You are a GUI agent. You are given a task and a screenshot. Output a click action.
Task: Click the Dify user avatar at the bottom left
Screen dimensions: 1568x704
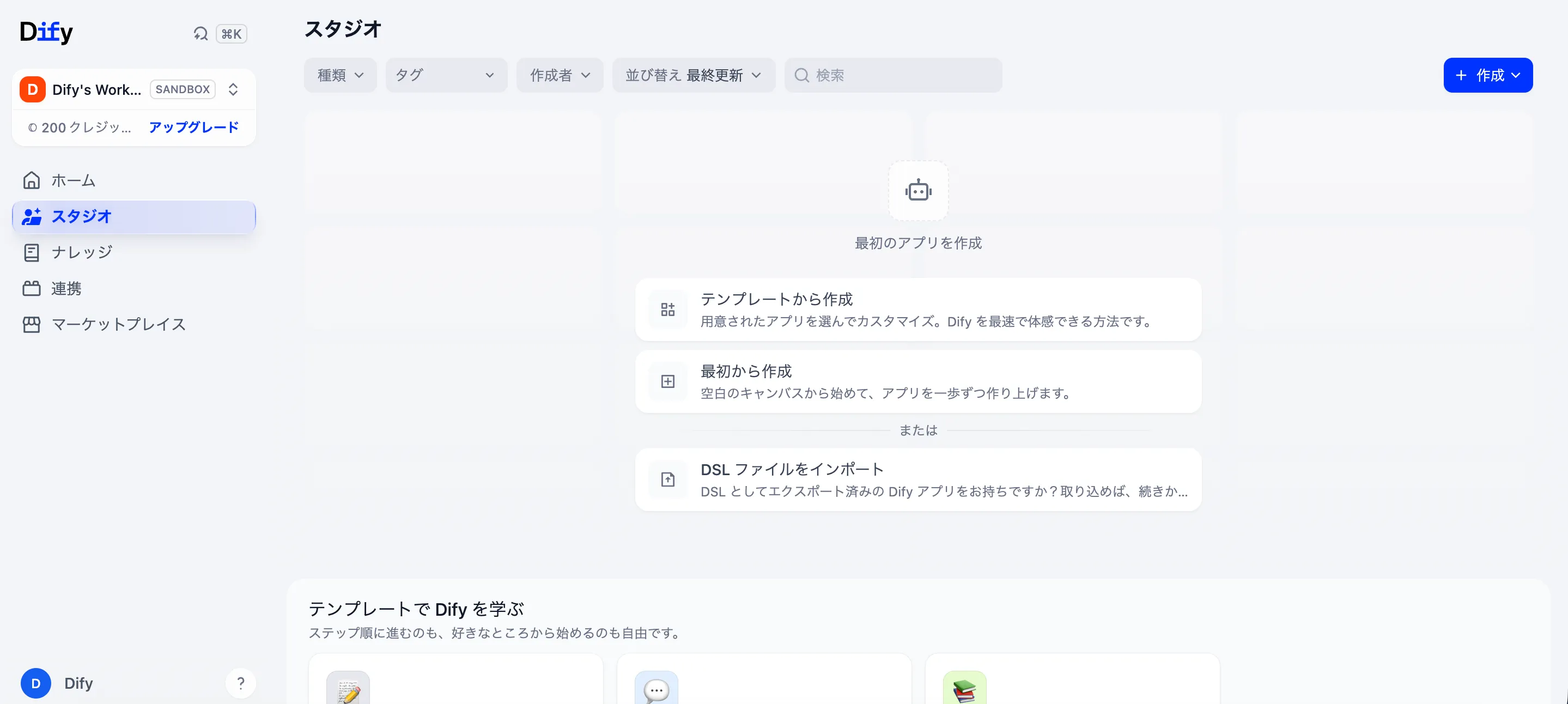(36, 683)
